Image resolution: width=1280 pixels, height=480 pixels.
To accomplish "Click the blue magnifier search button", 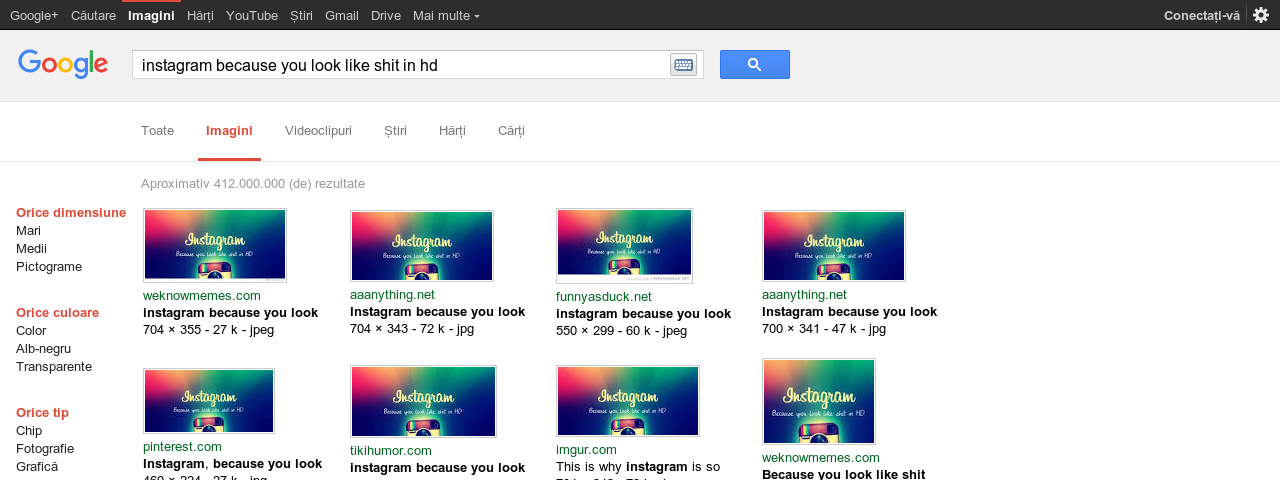I will (755, 64).
